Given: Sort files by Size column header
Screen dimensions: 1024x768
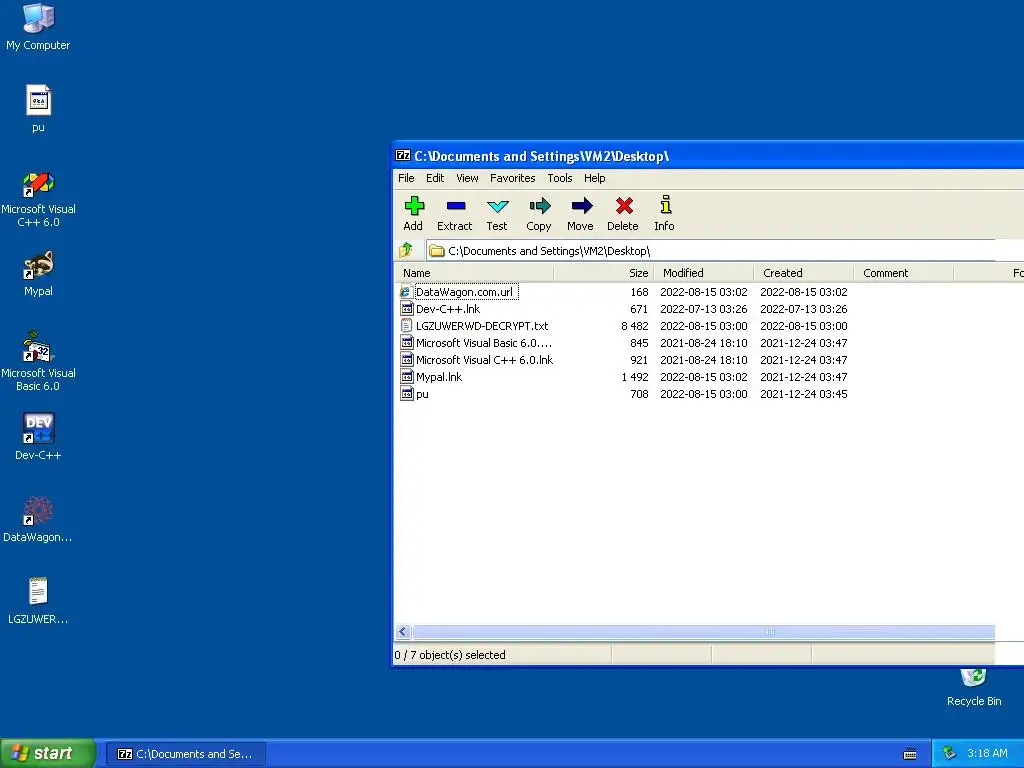Looking at the screenshot, I should coord(603,273).
